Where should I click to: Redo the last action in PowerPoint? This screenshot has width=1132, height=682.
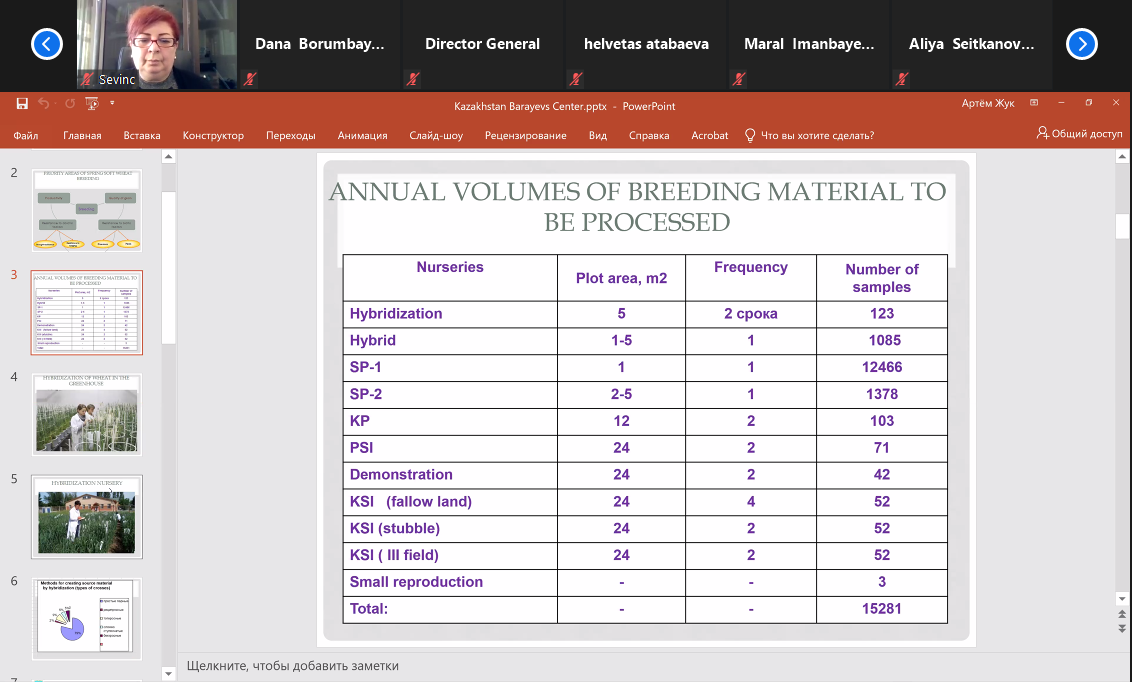pyautogui.click(x=70, y=104)
